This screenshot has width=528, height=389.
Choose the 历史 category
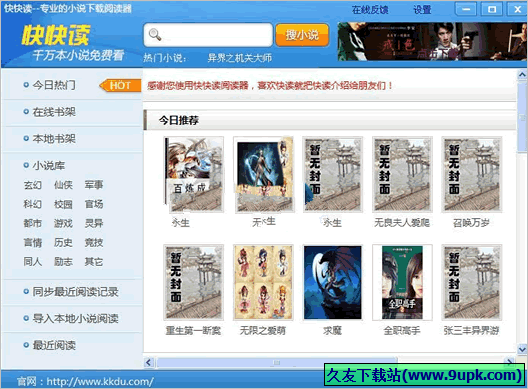tap(63, 242)
